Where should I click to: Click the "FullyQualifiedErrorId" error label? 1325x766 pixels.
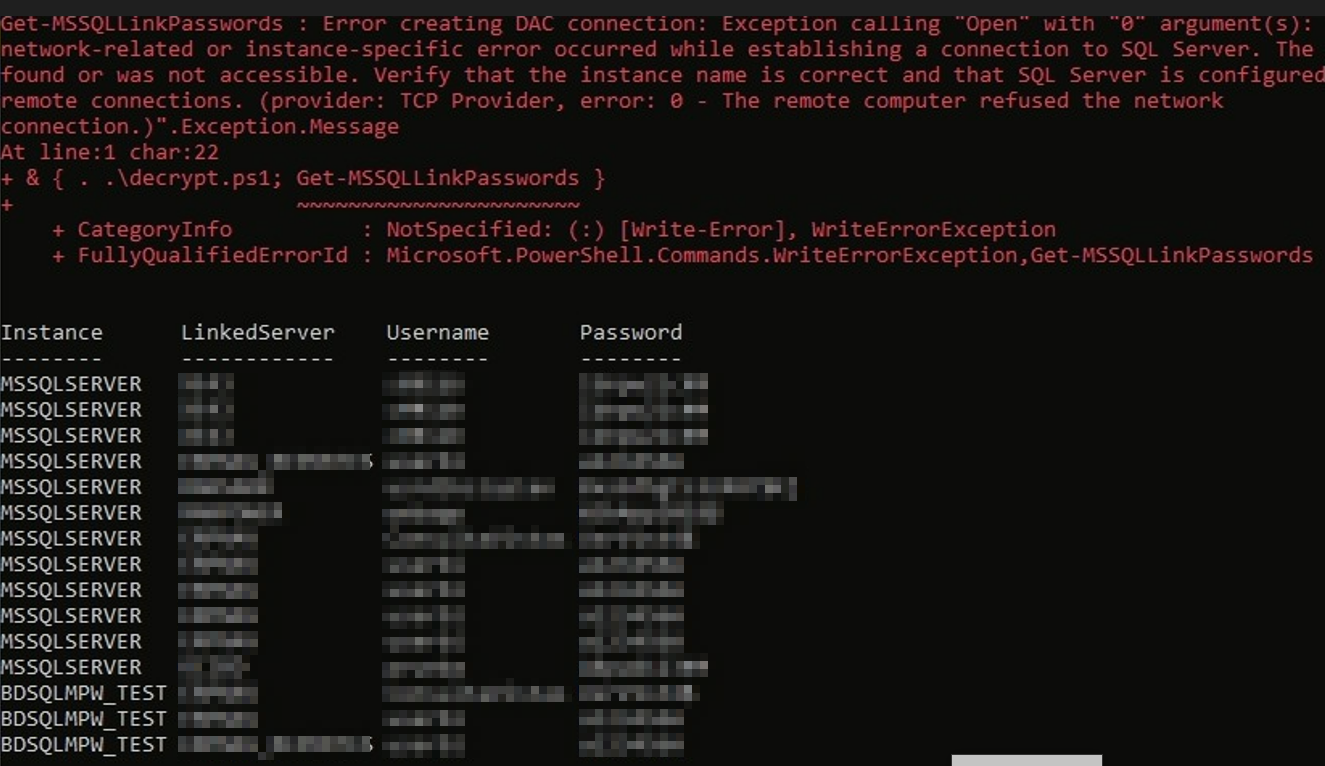(212, 255)
